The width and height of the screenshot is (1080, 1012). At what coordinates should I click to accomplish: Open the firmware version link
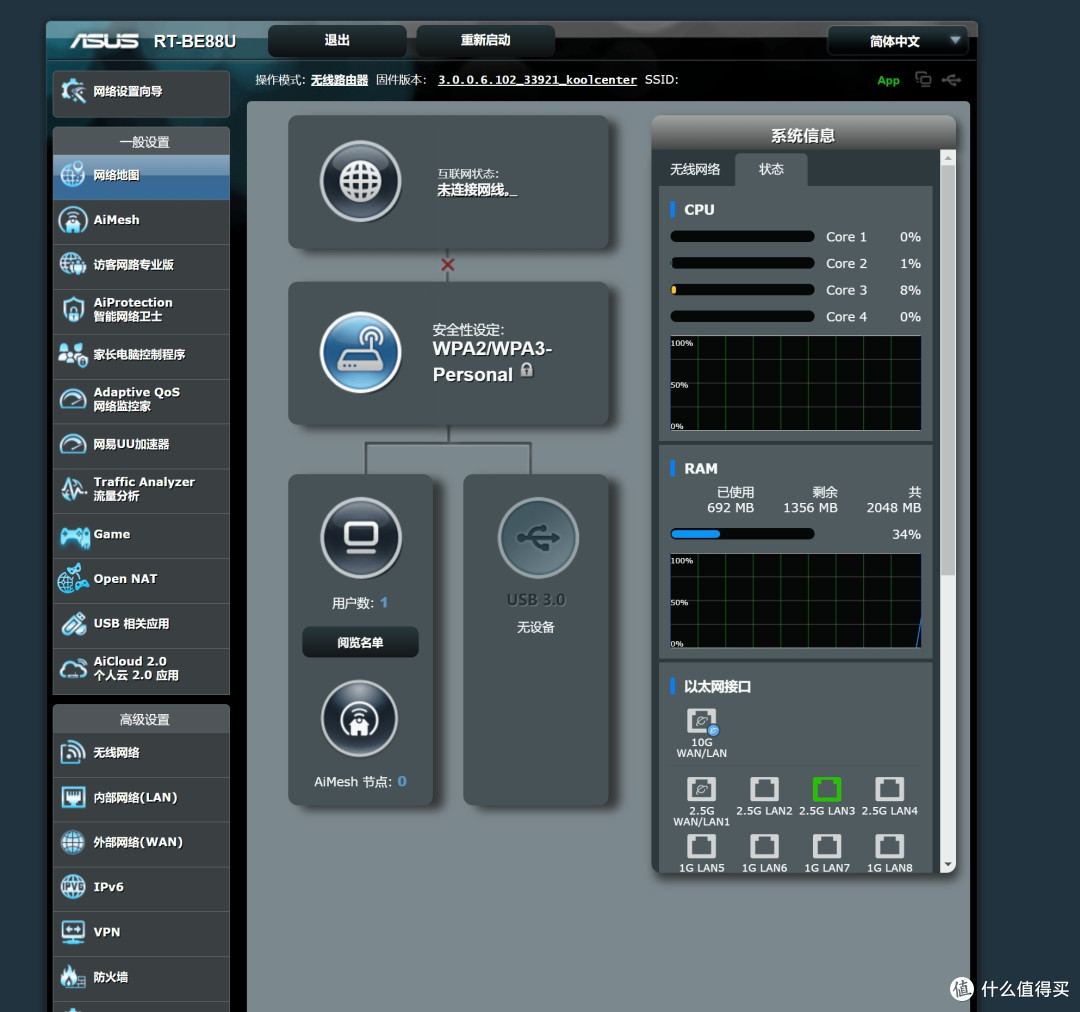tap(537, 80)
